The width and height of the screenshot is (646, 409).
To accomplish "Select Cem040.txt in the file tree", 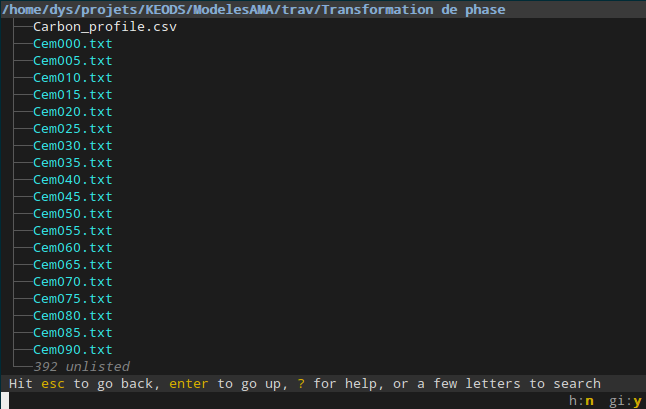I will tap(73, 180).
